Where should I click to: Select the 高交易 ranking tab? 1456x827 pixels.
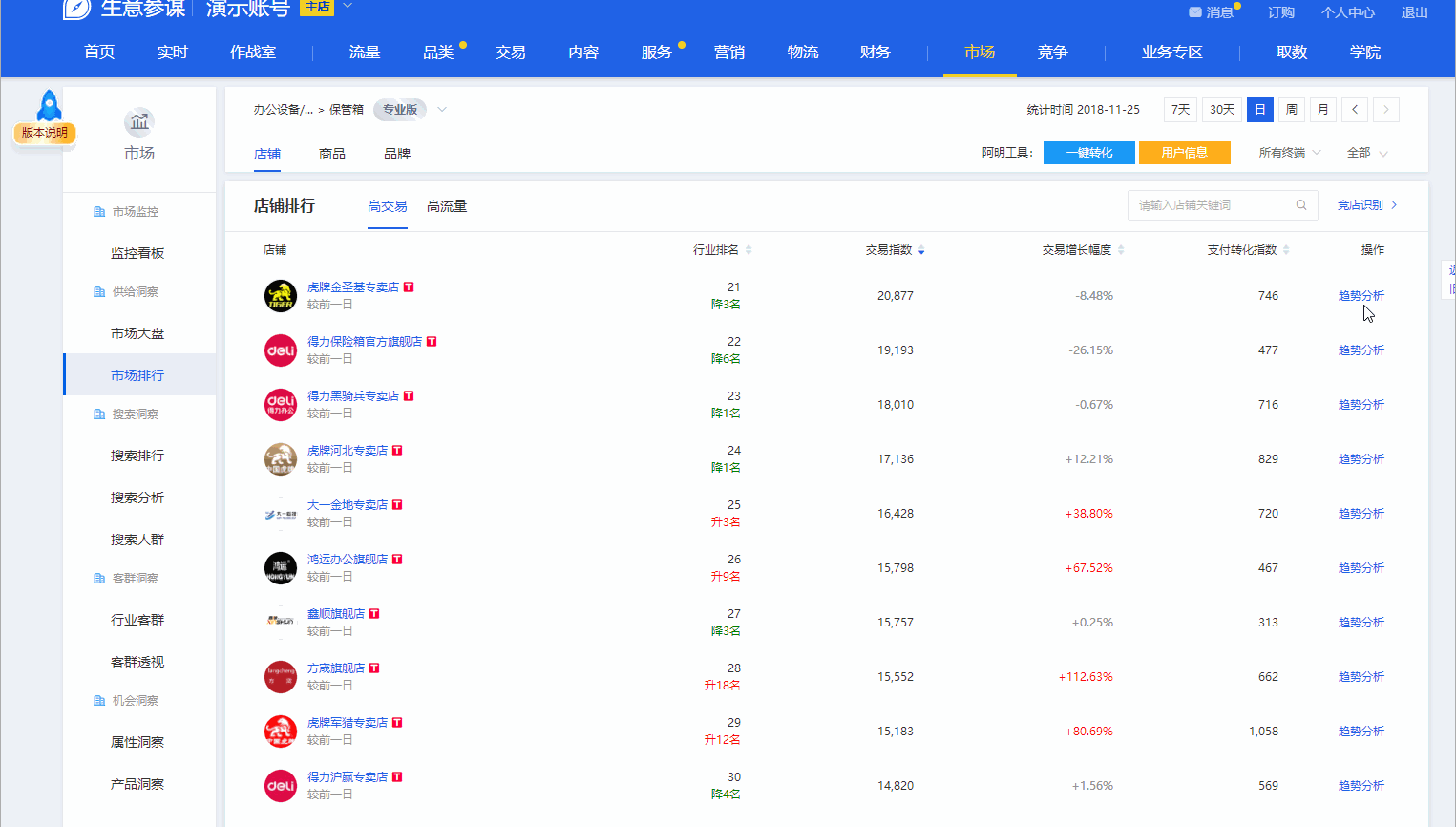click(x=388, y=206)
